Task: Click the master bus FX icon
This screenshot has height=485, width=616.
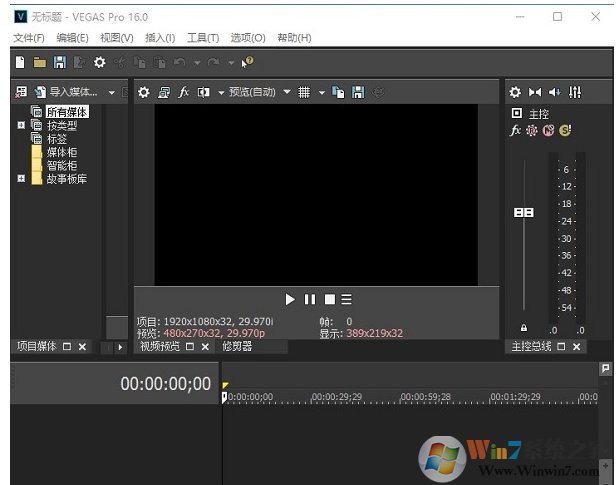Action: pos(516,130)
